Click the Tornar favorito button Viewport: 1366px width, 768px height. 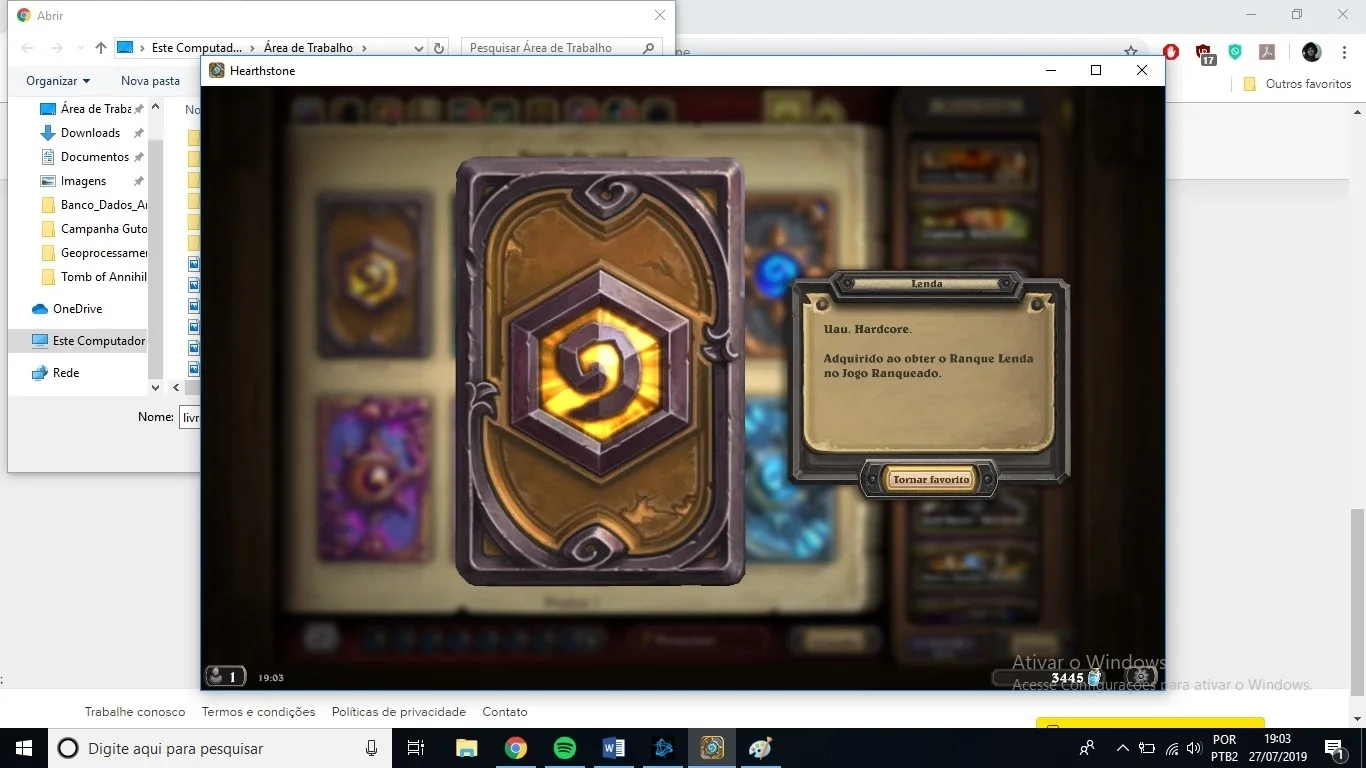coord(931,479)
